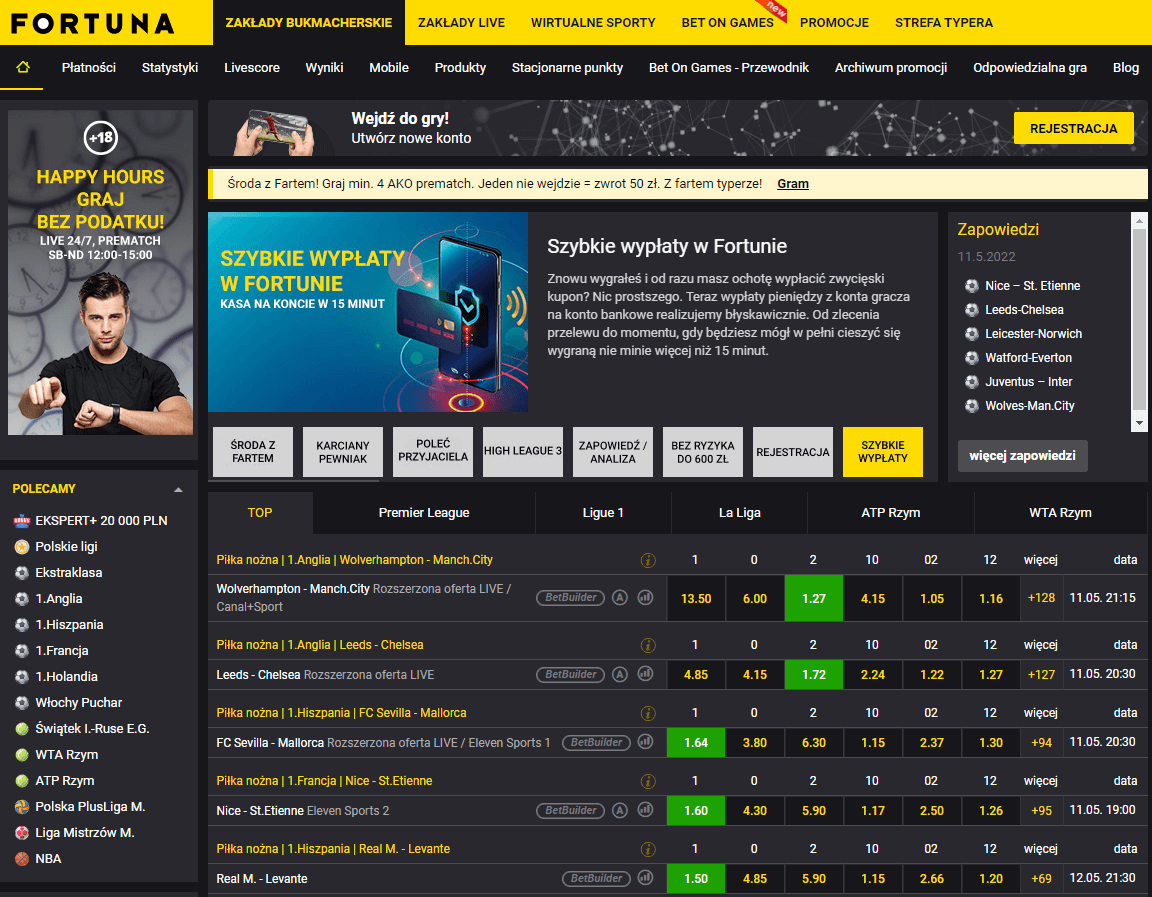Open BetBuilder badge for FC Sevilla - Mallorca

click(x=596, y=742)
